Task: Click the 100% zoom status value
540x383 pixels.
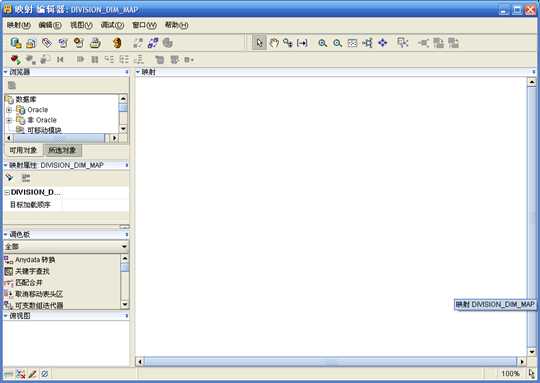Action: [510, 374]
